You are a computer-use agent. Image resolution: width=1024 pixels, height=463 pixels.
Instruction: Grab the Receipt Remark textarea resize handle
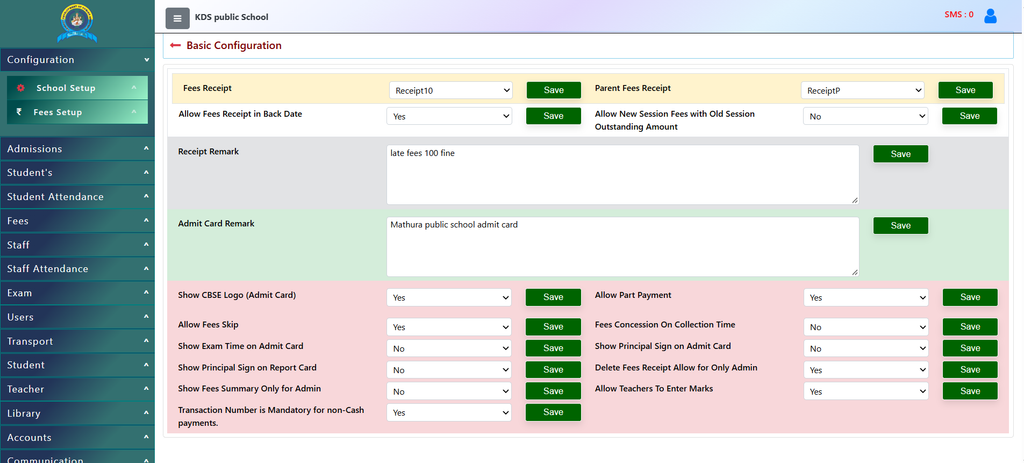click(x=855, y=200)
